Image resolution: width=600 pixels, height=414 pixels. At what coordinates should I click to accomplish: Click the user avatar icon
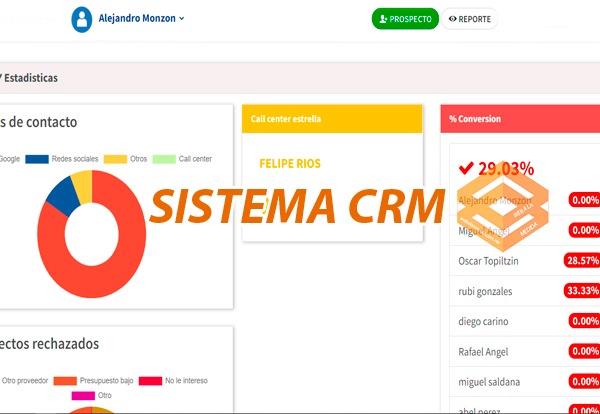[x=82, y=19]
